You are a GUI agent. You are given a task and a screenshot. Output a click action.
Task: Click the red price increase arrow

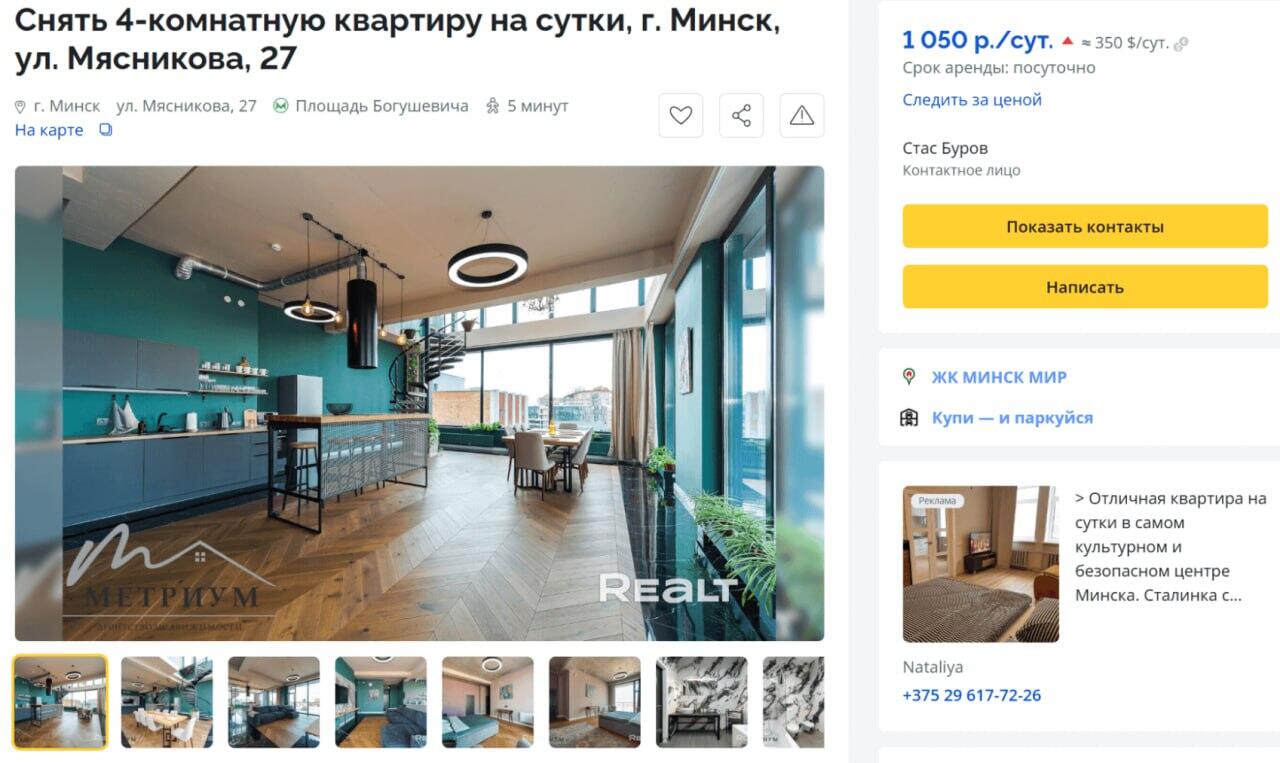tap(1067, 42)
